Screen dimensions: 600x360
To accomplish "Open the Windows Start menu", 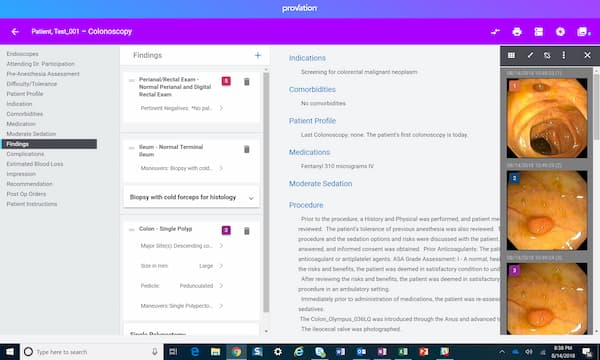I will click(10, 352).
